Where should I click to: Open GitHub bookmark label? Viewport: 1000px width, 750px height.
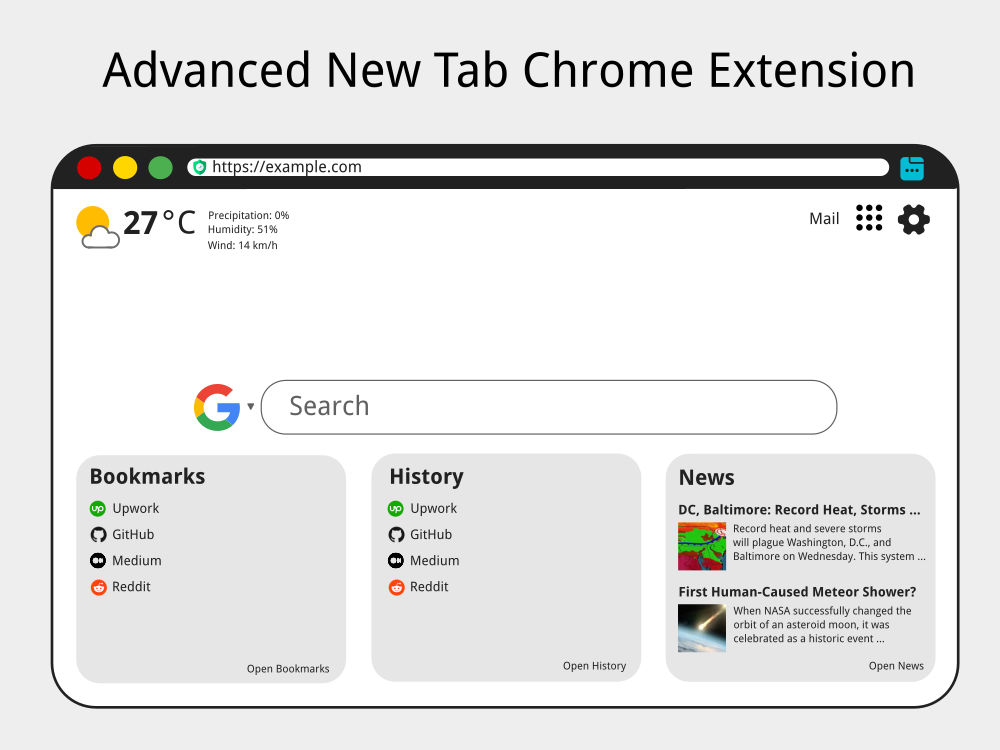[x=133, y=534]
